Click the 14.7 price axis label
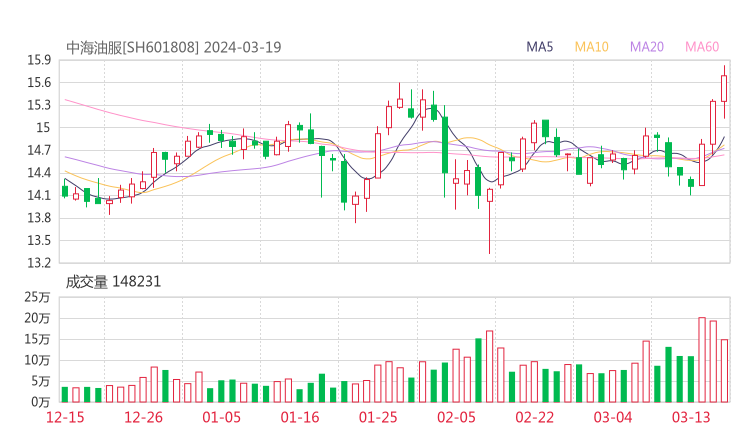Viewport: 740px width, 440px height. pyautogui.click(x=39, y=150)
